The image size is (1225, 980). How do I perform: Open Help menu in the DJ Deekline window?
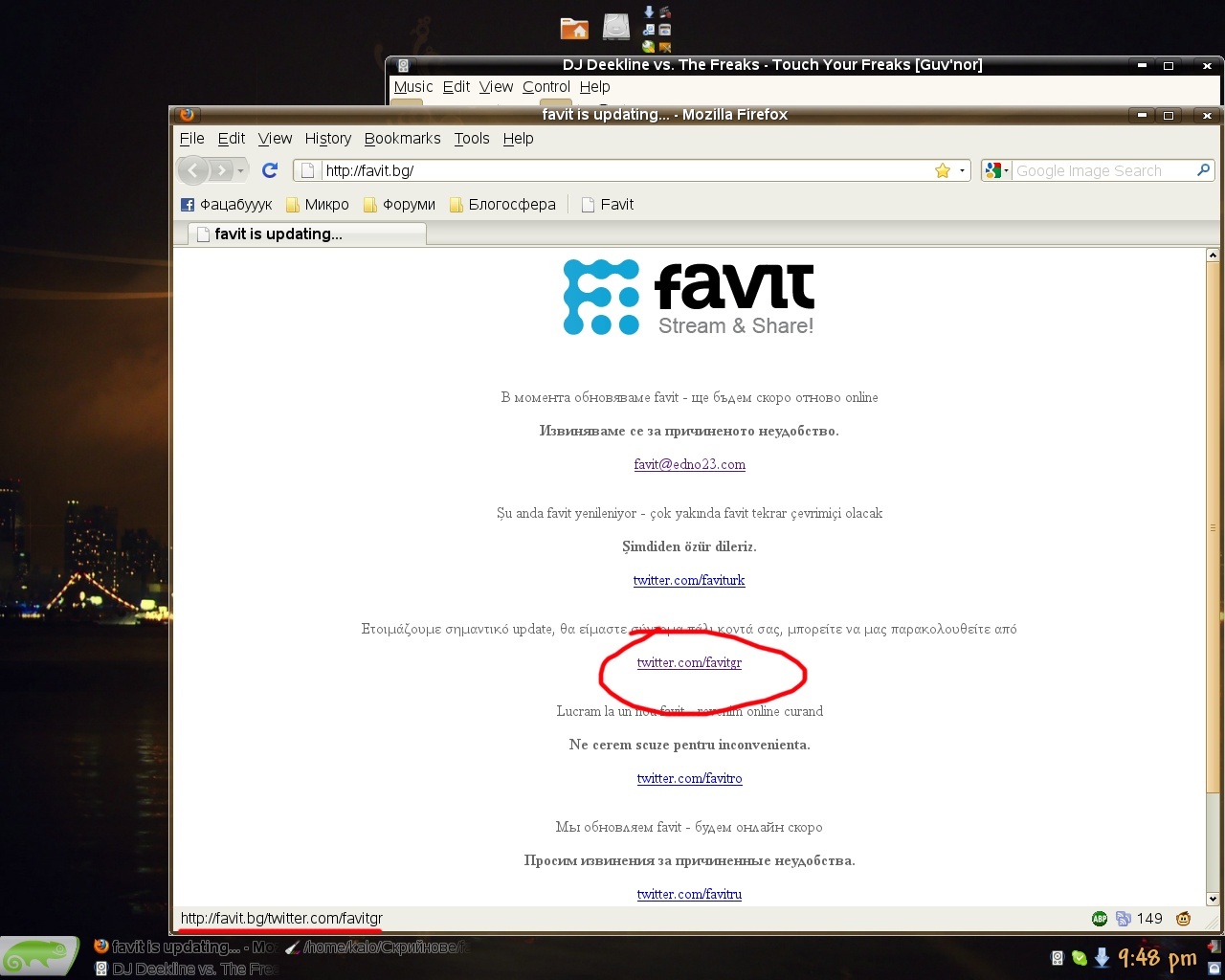click(x=594, y=86)
